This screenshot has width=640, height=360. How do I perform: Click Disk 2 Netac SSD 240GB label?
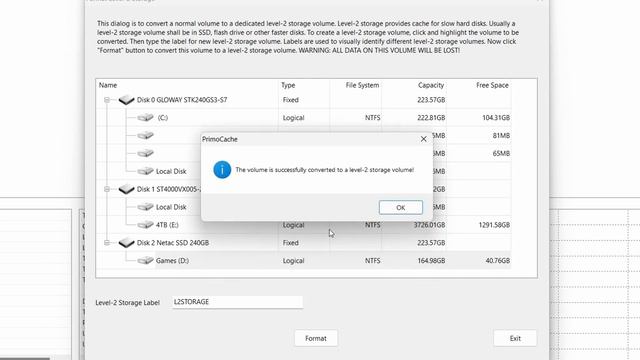173,243
